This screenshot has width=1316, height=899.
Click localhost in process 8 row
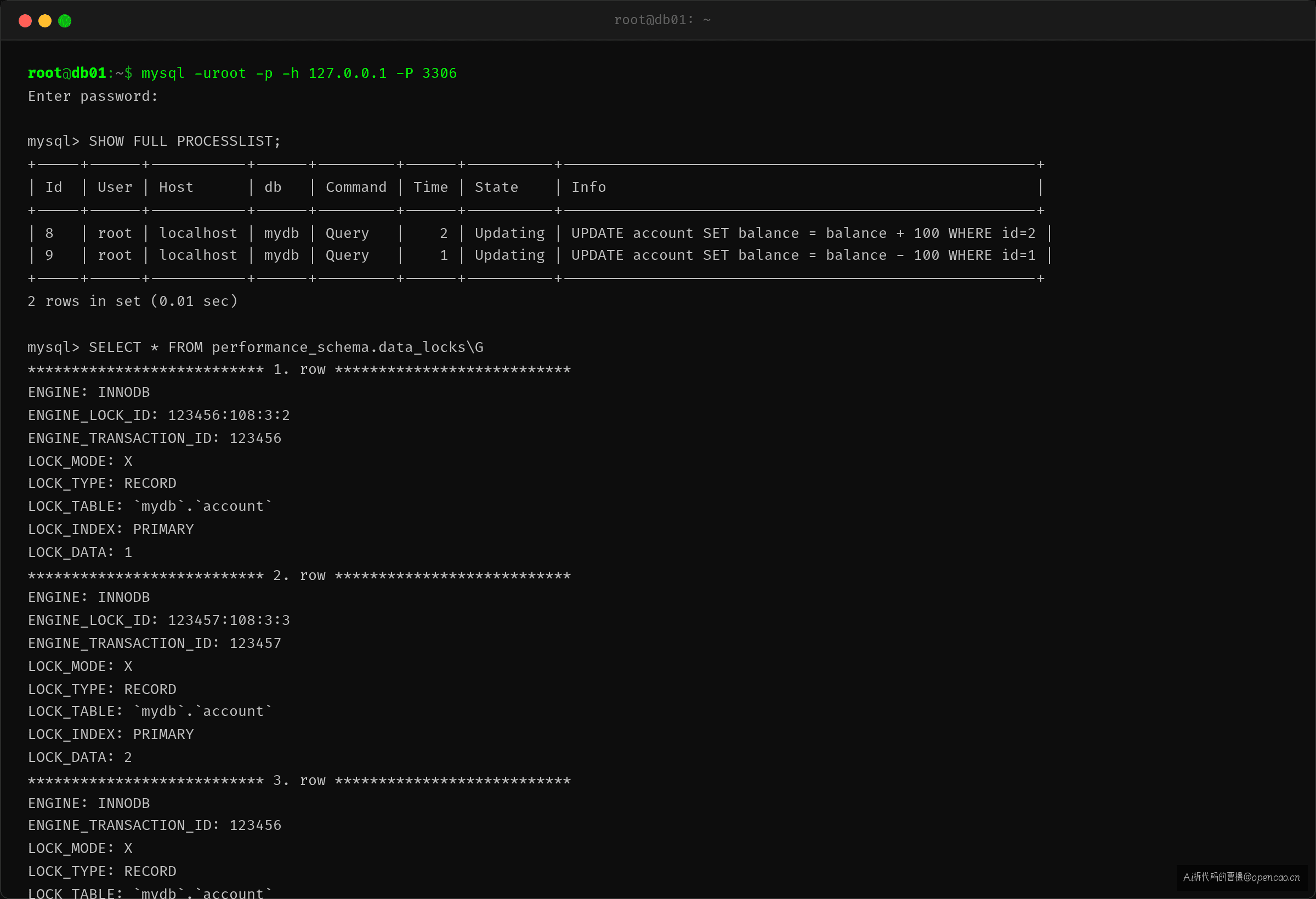point(198,233)
